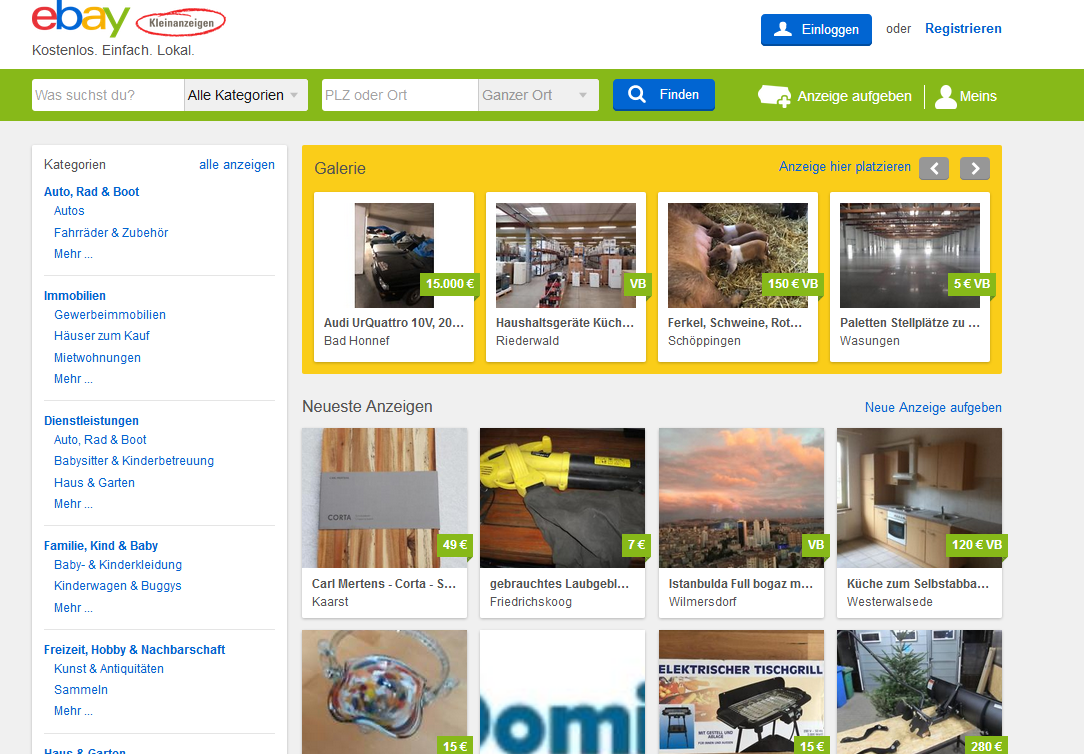Click the Anzeige aufgeben plus icon
The width and height of the screenshot is (1084, 754).
point(774,96)
